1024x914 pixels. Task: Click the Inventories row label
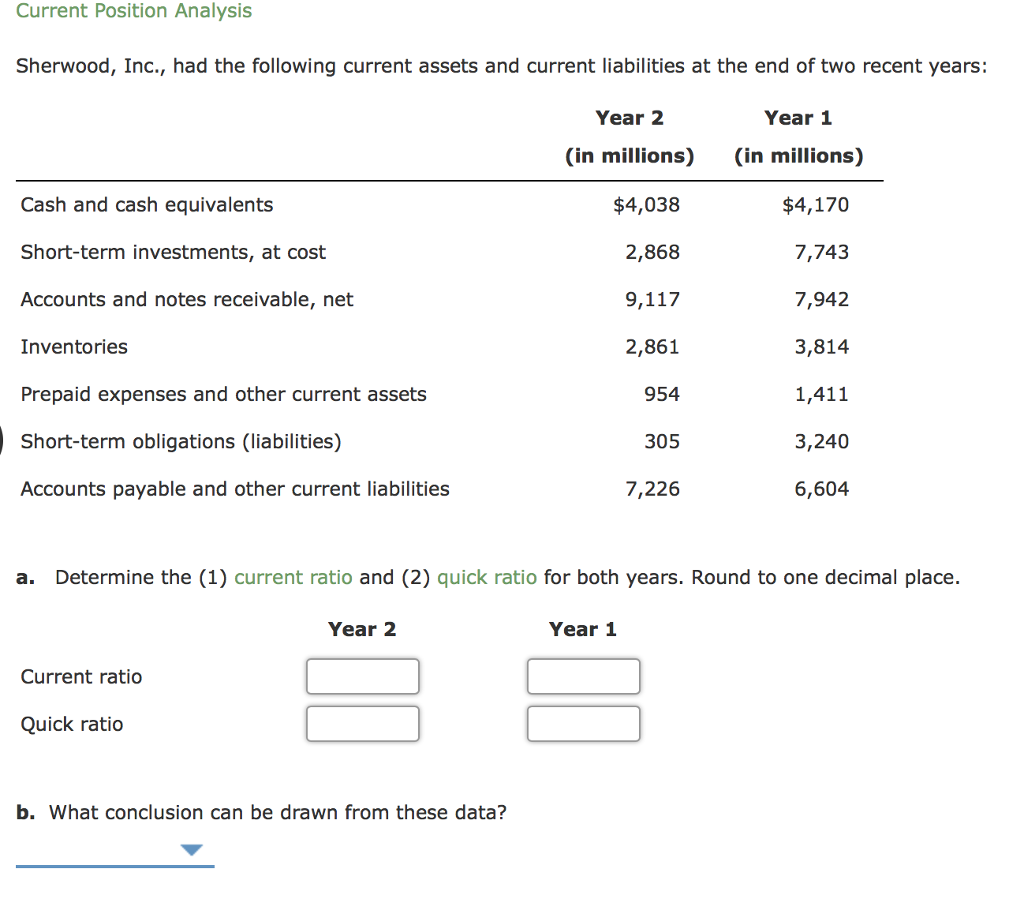[74, 347]
